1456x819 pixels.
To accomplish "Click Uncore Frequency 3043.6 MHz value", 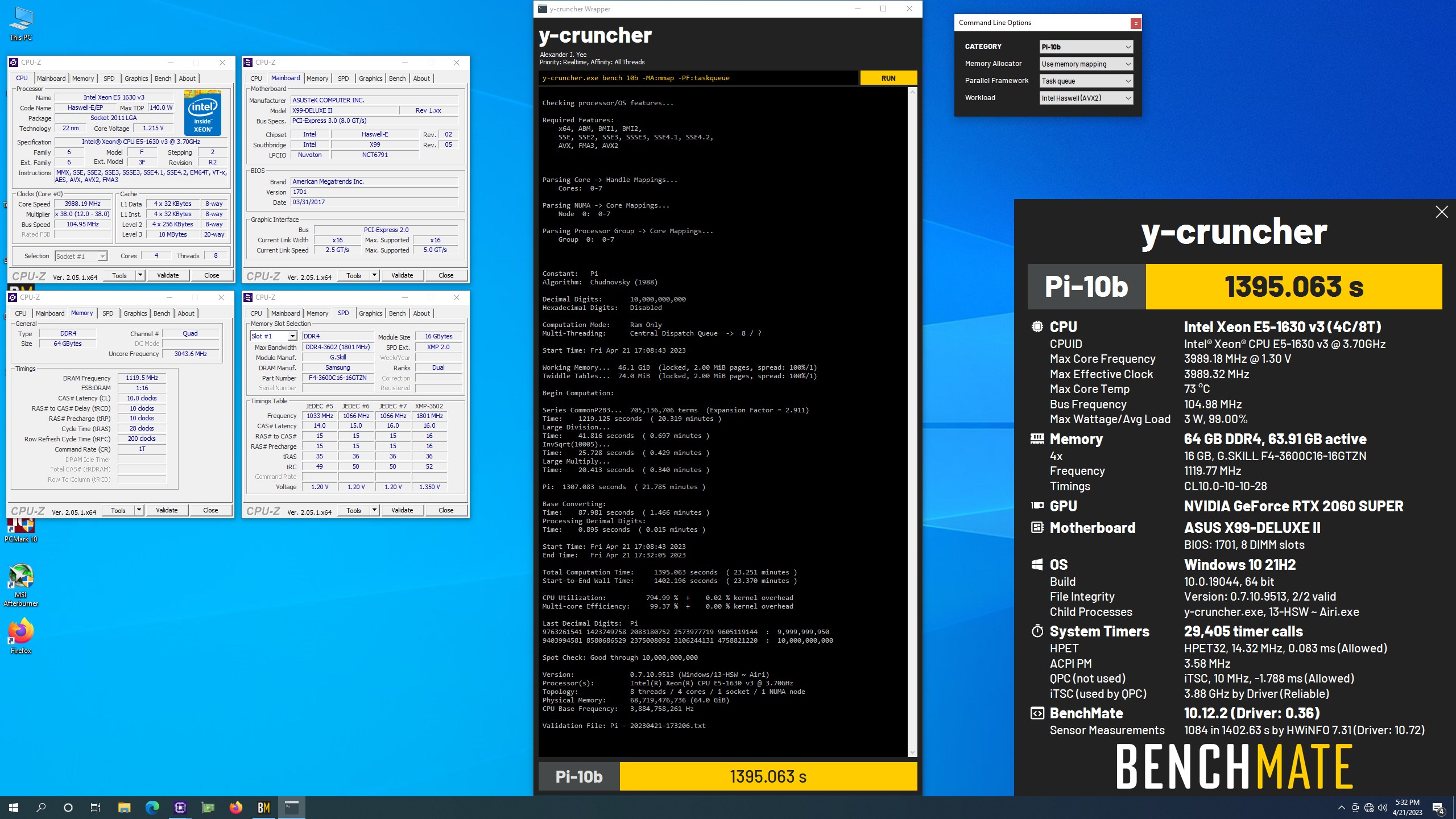I will [191, 354].
